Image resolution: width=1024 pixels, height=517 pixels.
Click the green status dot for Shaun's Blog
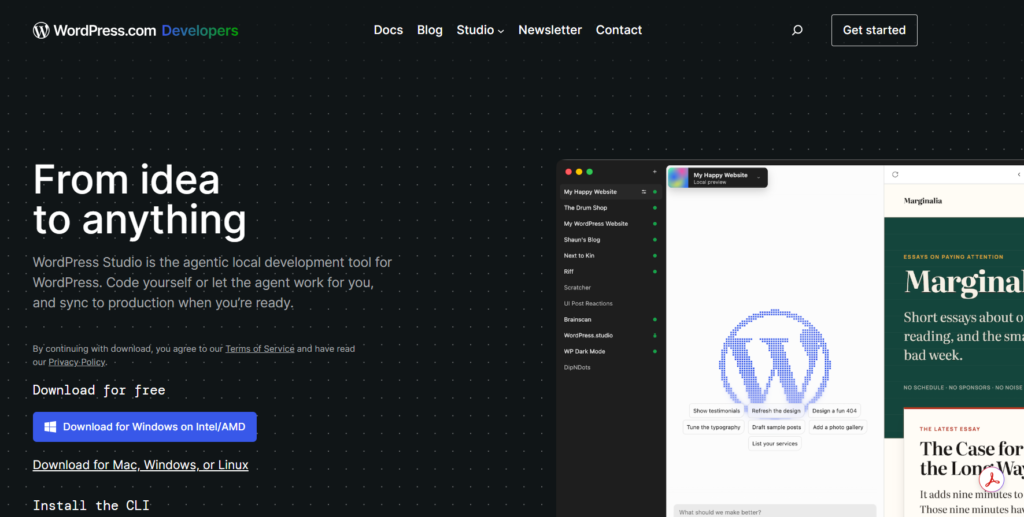click(655, 240)
